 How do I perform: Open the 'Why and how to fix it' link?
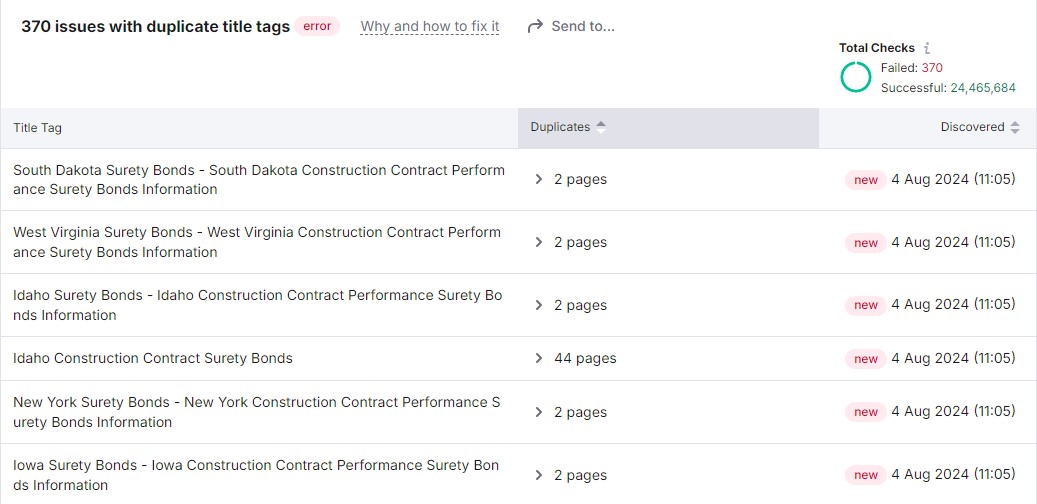(430, 26)
